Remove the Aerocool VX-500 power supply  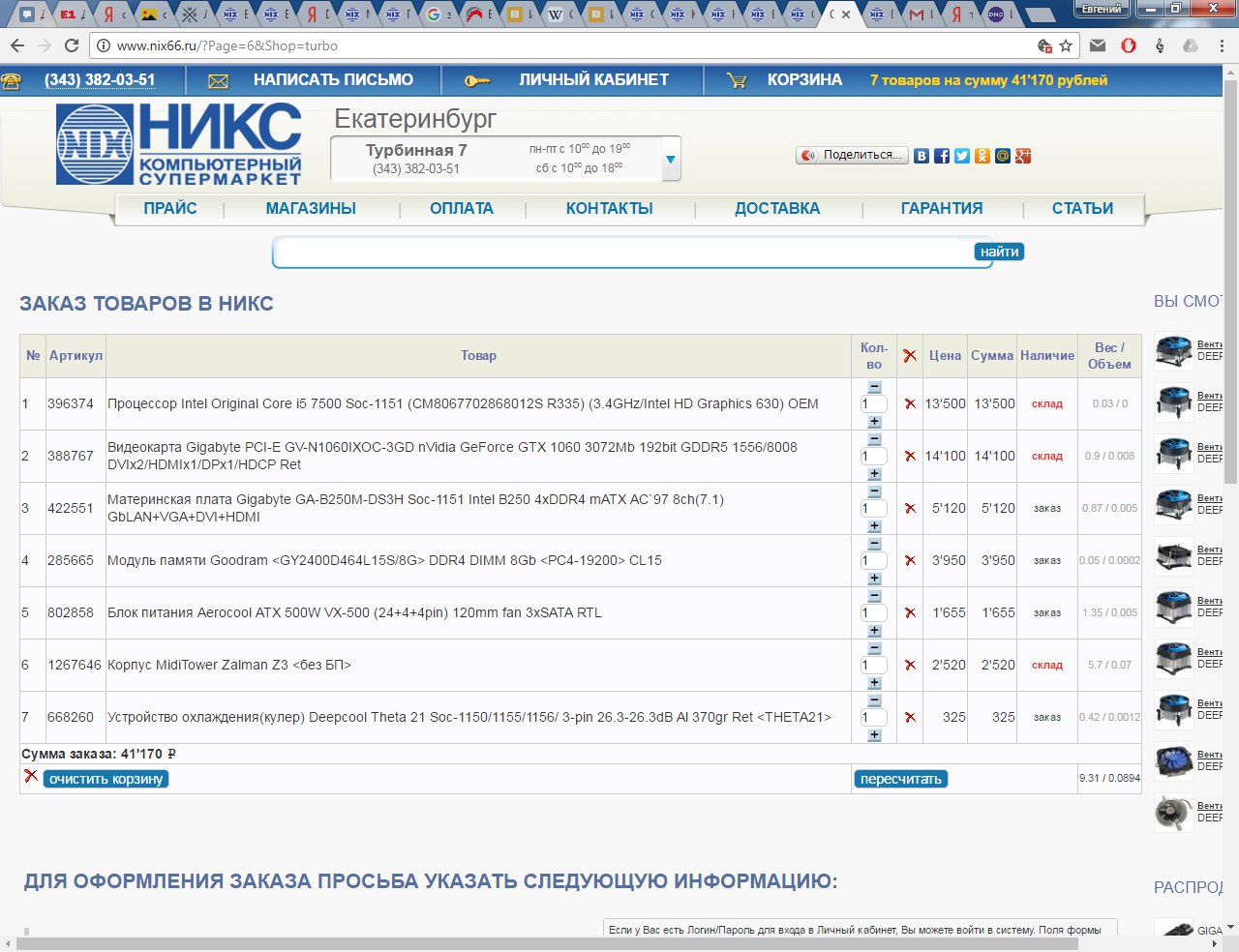[910, 612]
